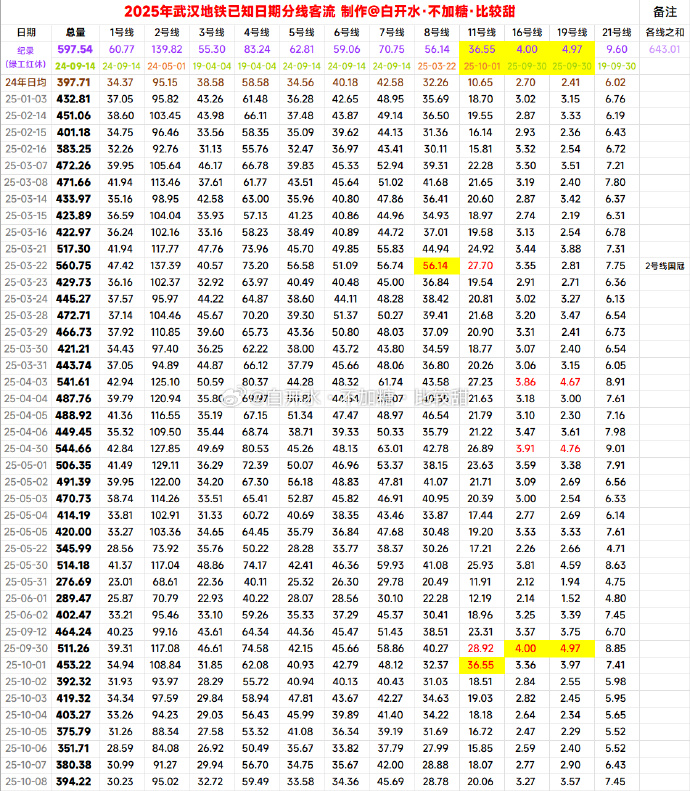Select the 日期 column header

[x=24, y=33]
